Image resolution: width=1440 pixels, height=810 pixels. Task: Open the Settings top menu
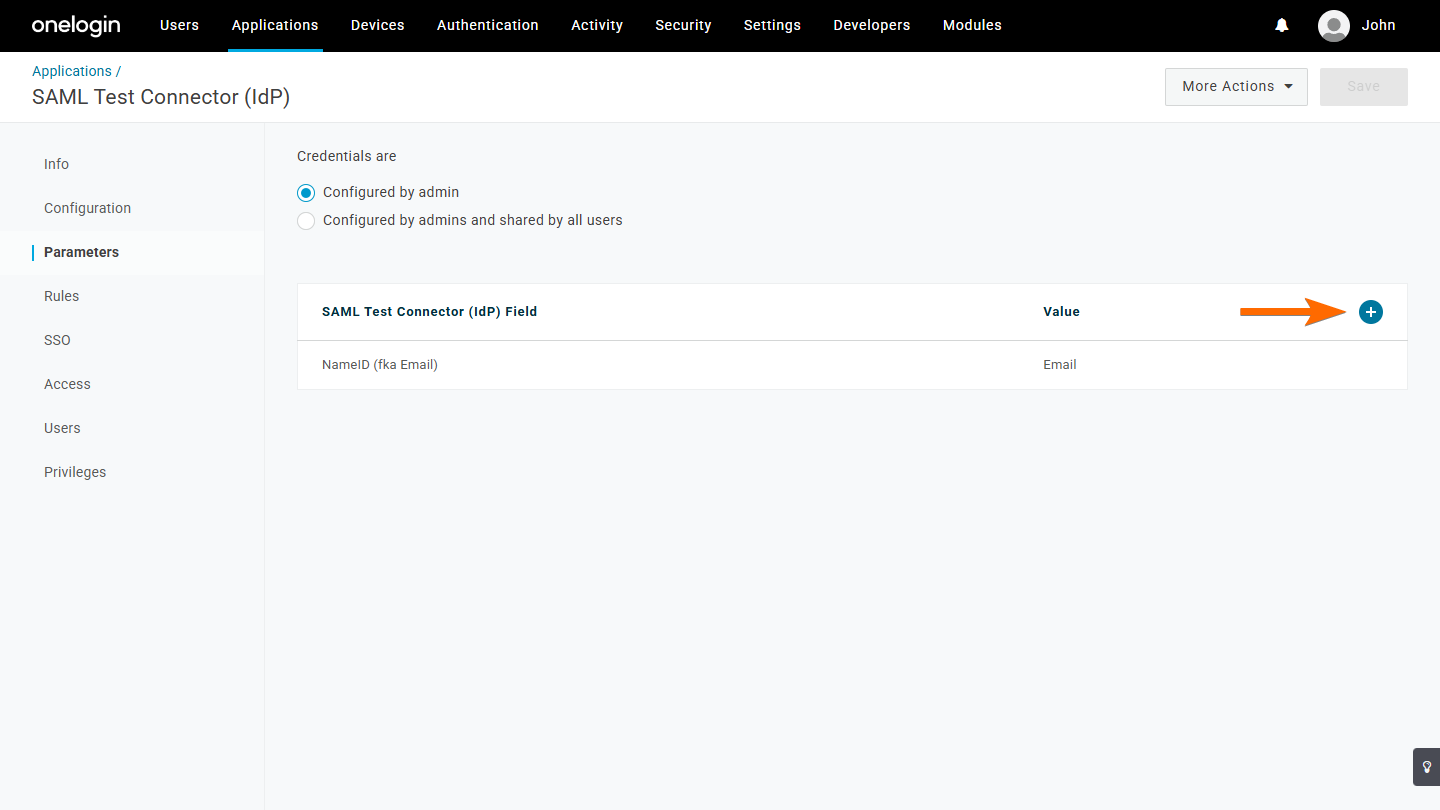[772, 26]
